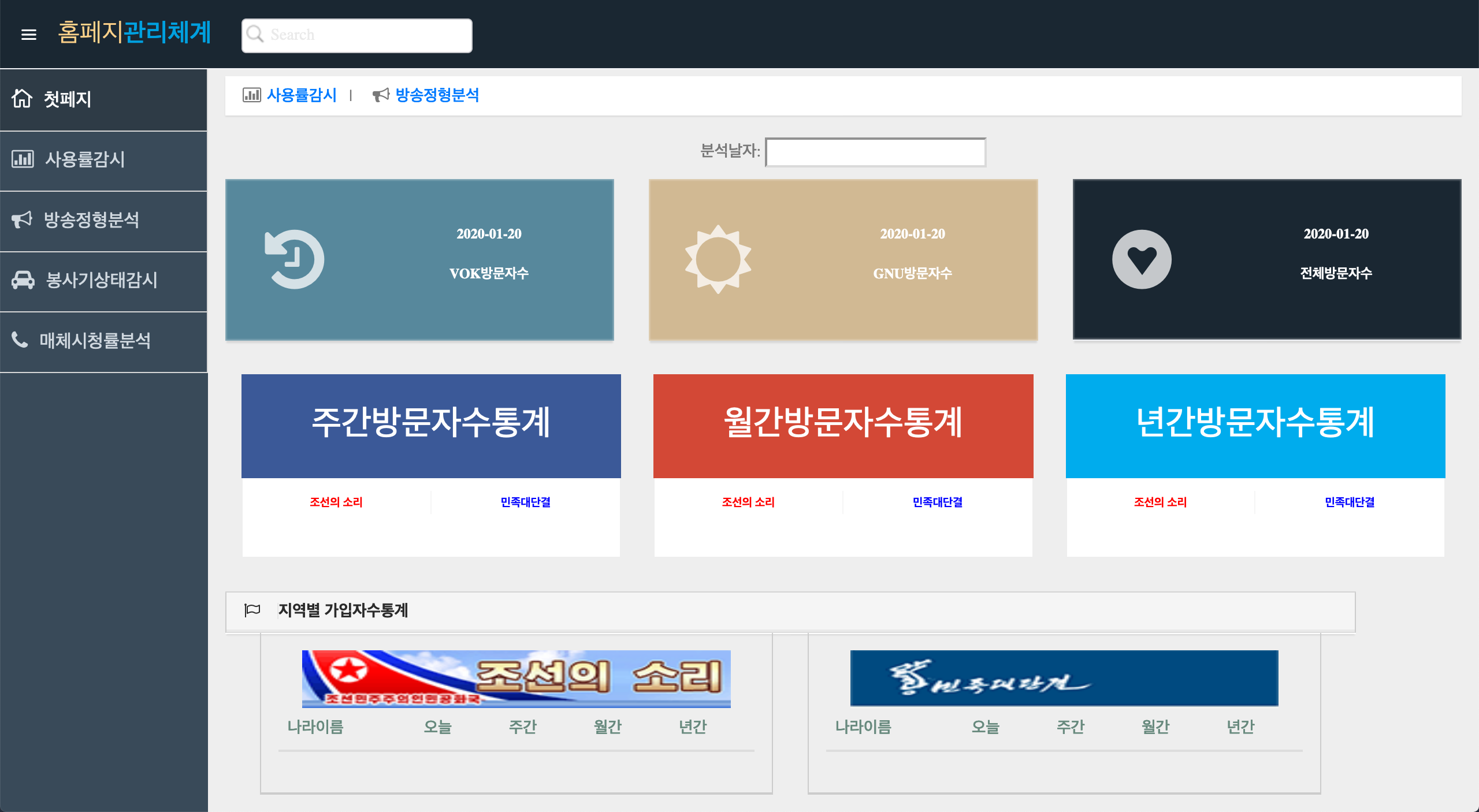Click the bar chart icon in sidebar
The width and height of the screenshot is (1479, 812).
coord(23,159)
